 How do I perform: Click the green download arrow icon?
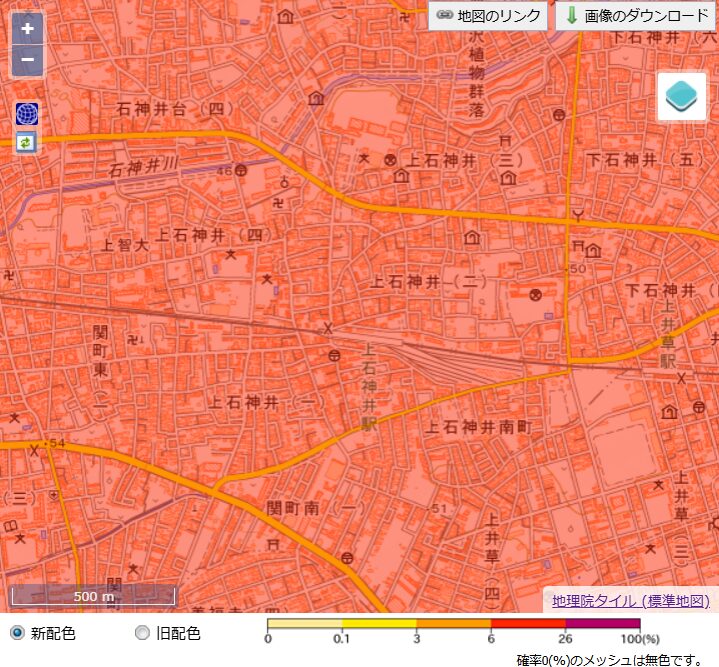coord(572,16)
